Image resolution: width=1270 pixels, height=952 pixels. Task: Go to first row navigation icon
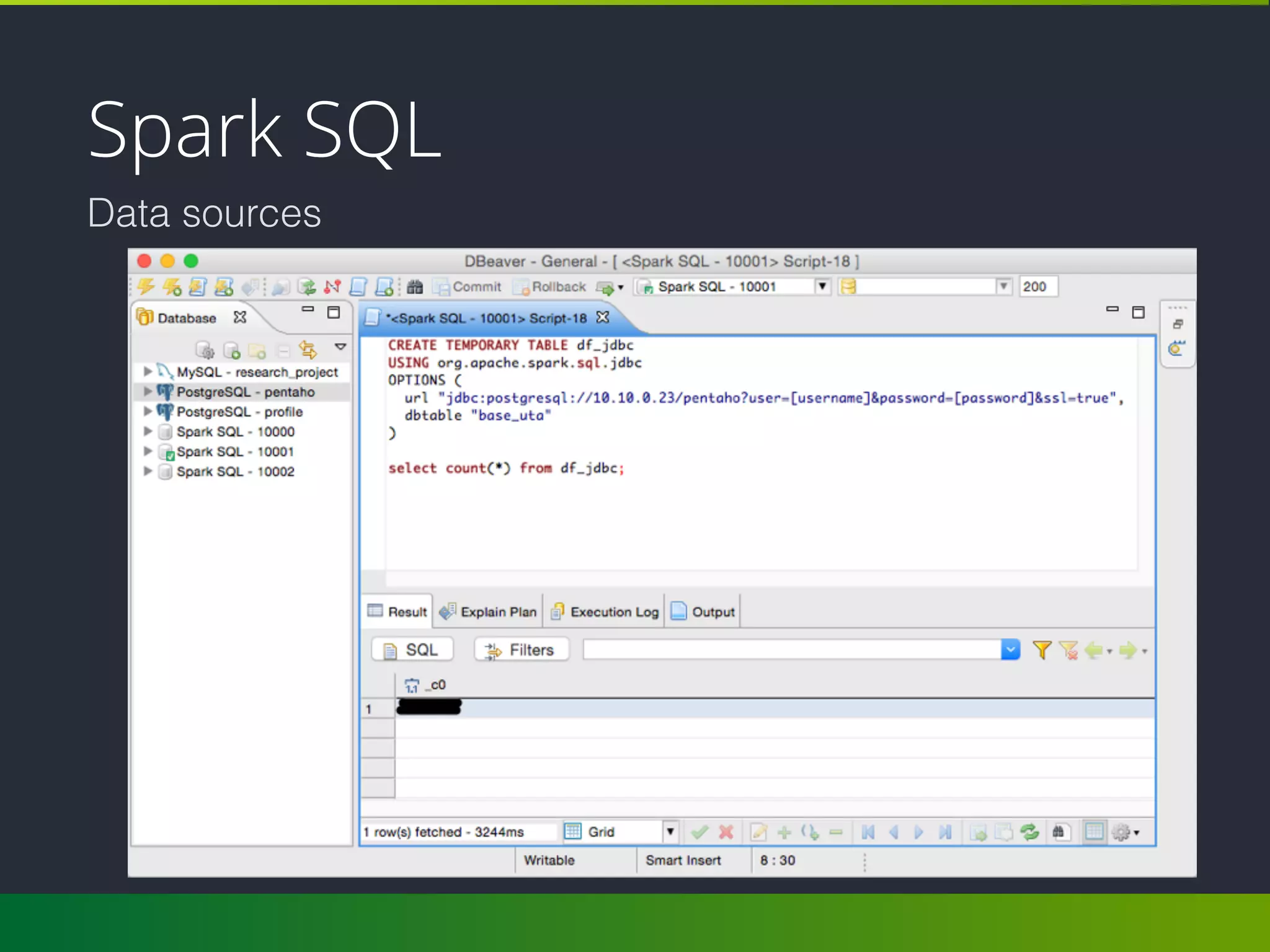[868, 832]
